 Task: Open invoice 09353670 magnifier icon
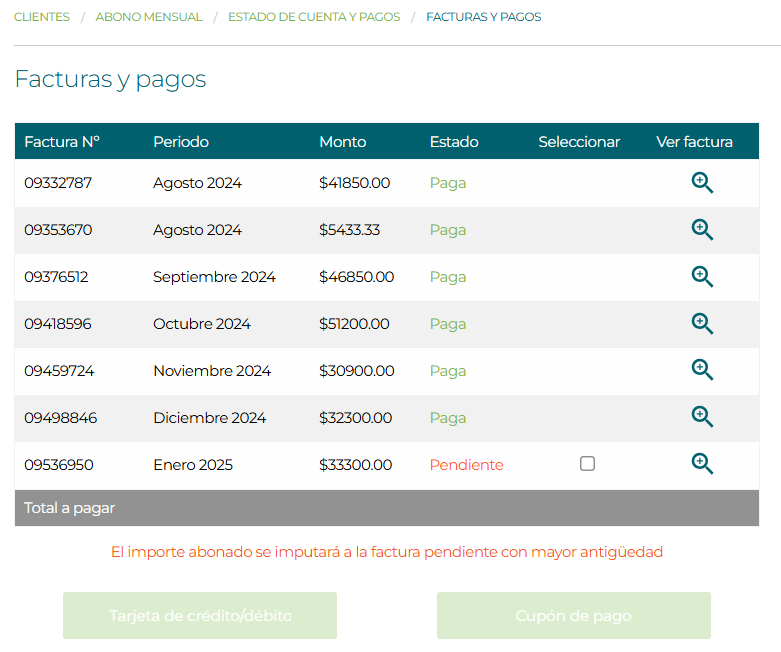pos(702,230)
